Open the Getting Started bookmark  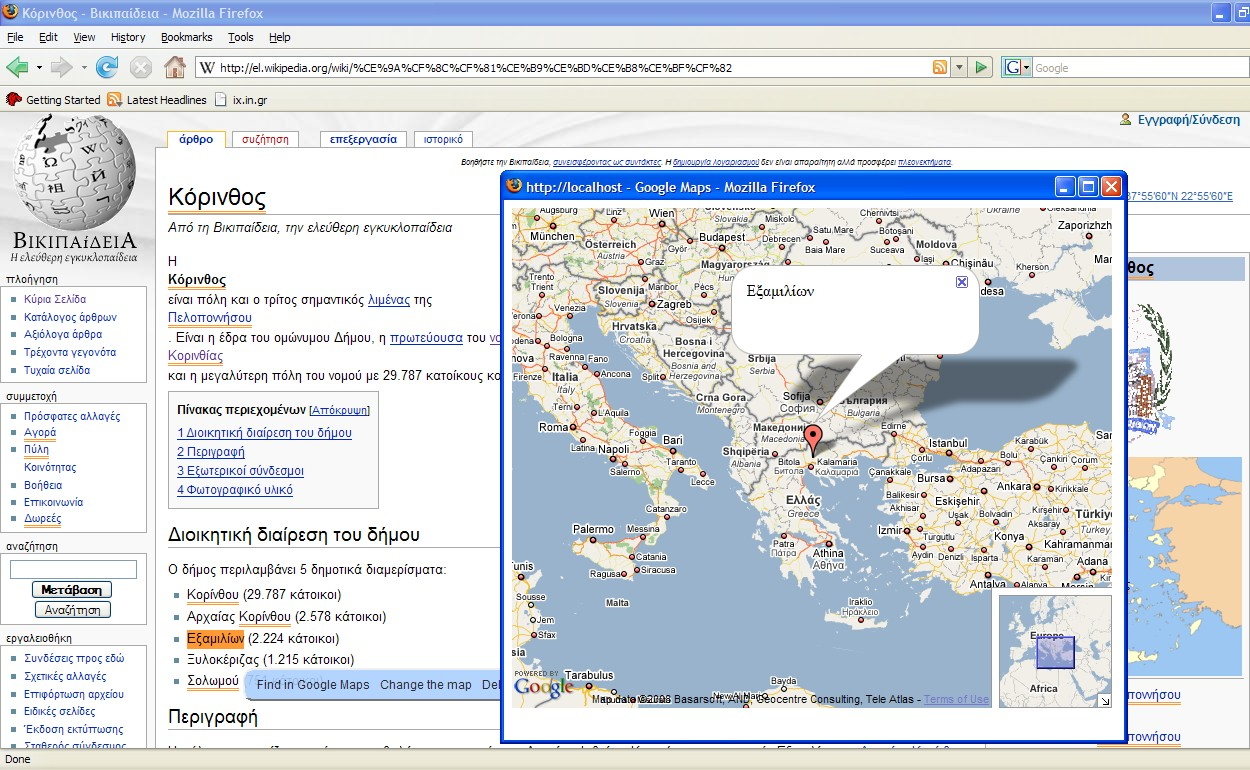[54, 100]
